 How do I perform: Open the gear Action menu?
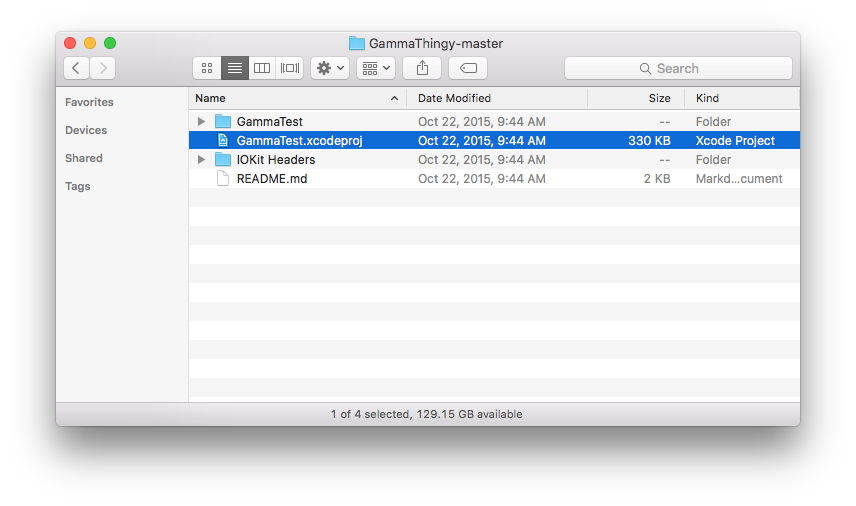point(330,68)
